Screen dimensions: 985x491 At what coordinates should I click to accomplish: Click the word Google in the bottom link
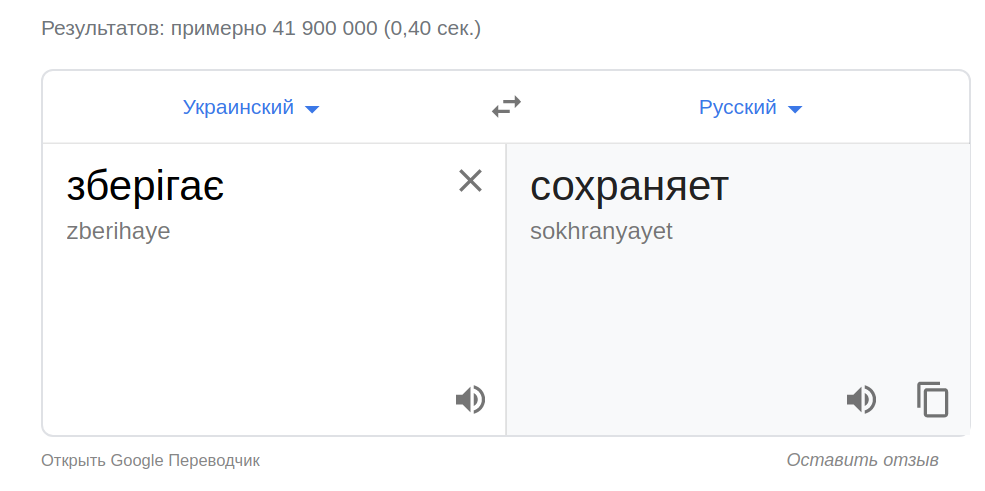click(x=136, y=460)
